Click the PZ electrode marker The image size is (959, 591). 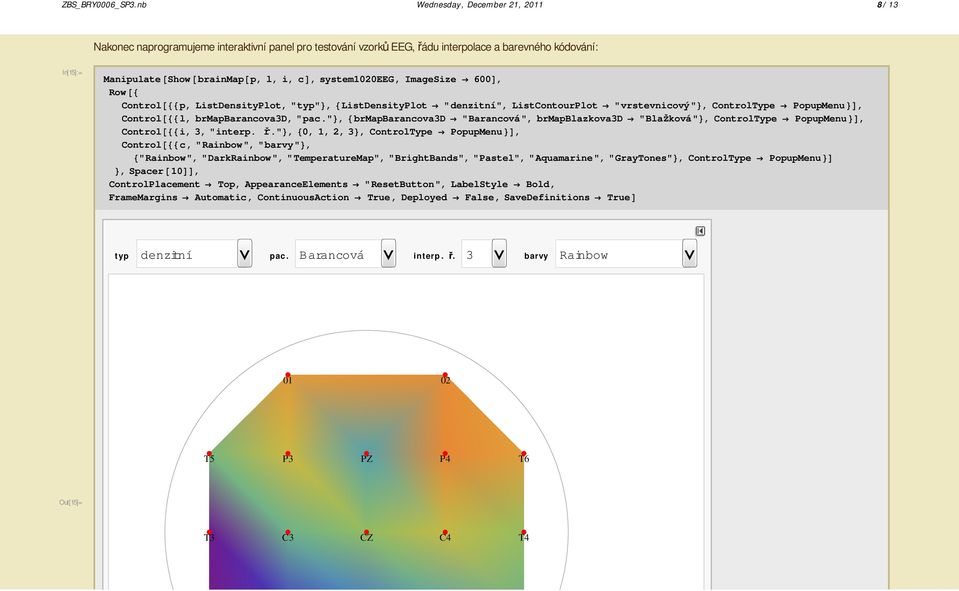coord(366,454)
